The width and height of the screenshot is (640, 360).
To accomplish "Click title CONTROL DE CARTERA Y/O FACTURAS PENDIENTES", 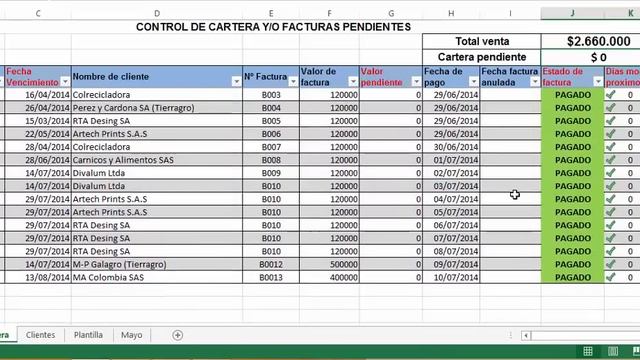I will (x=273, y=27).
